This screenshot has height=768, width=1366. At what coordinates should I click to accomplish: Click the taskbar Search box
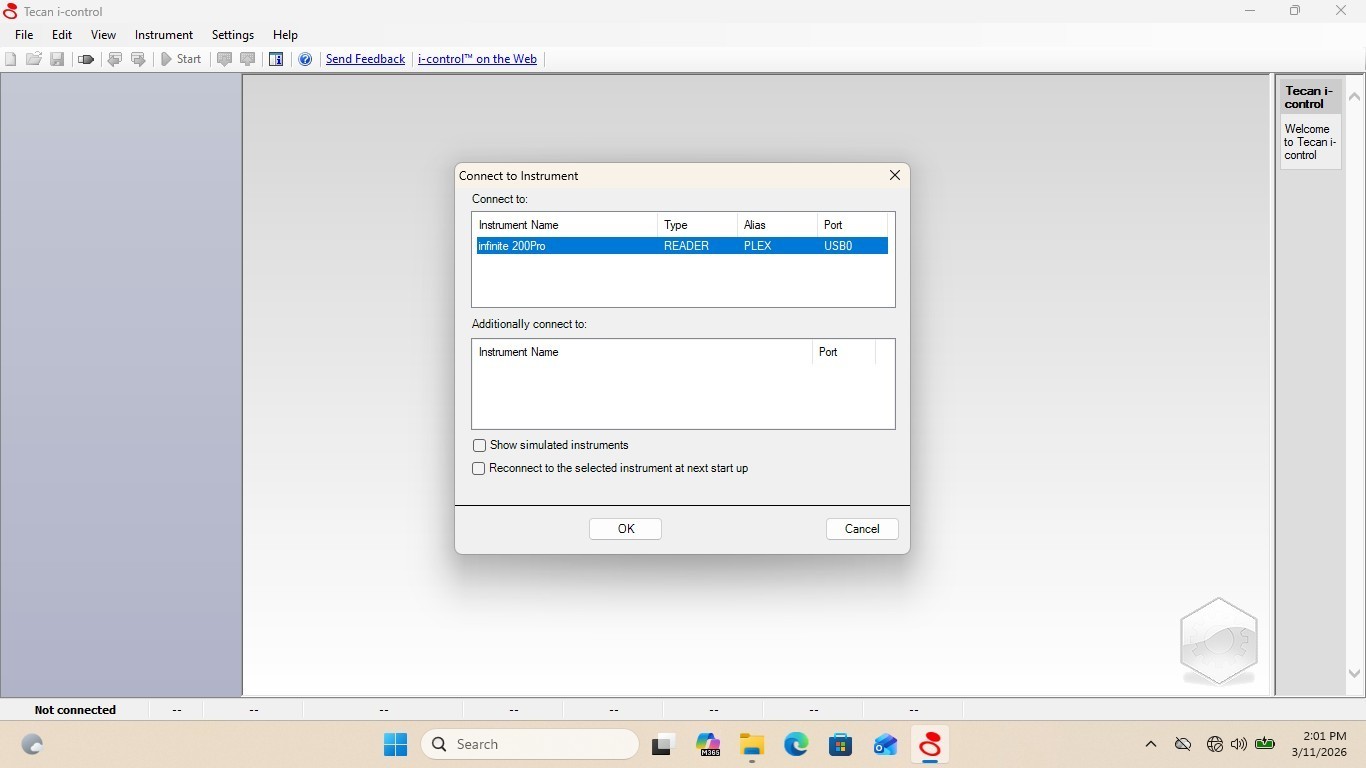tap(530, 744)
